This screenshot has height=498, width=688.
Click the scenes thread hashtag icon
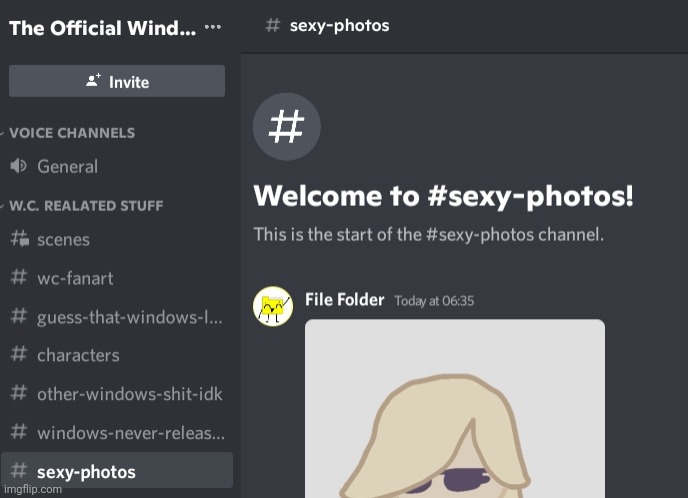tap(20, 239)
